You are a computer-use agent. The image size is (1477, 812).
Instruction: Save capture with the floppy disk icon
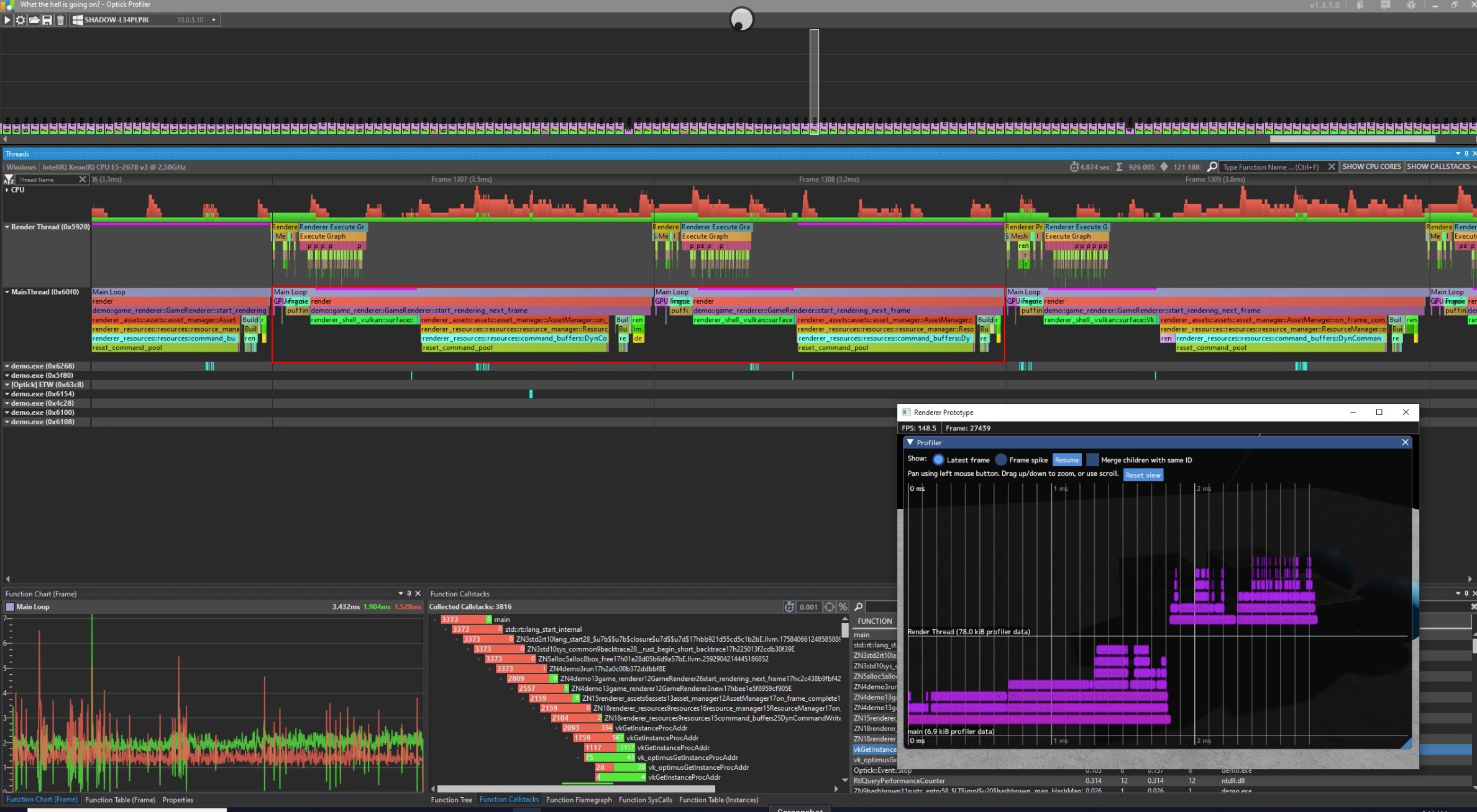(x=47, y=20)
